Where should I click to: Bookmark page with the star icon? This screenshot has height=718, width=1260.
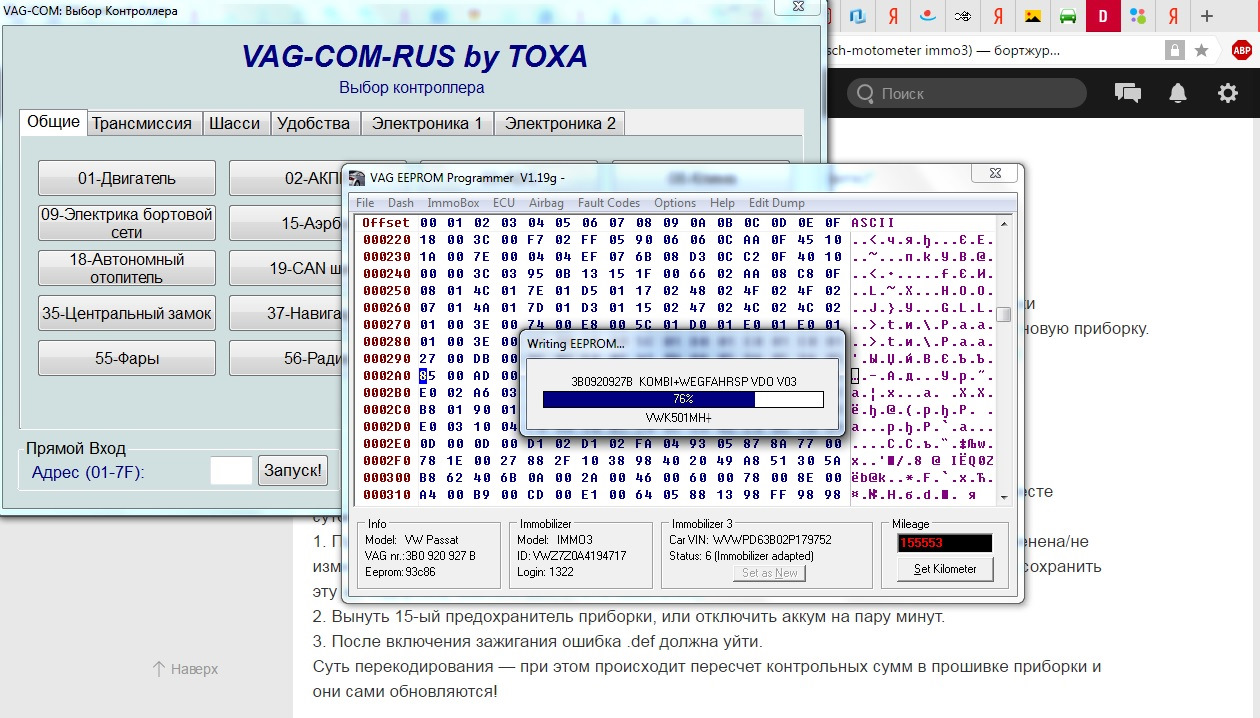point(1201,50)
